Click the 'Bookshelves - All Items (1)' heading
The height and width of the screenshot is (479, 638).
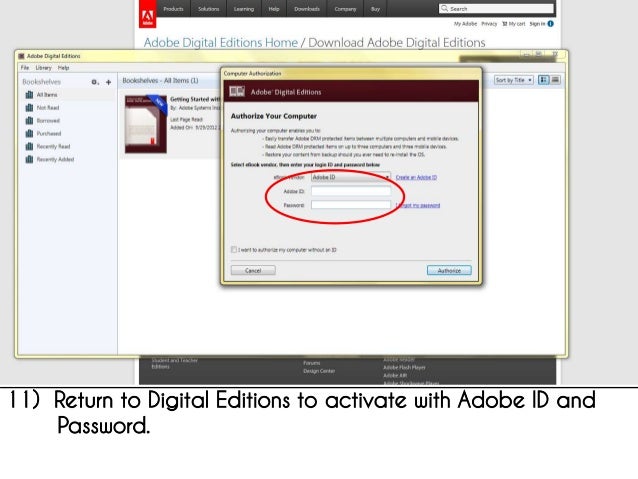coord(160,81)
